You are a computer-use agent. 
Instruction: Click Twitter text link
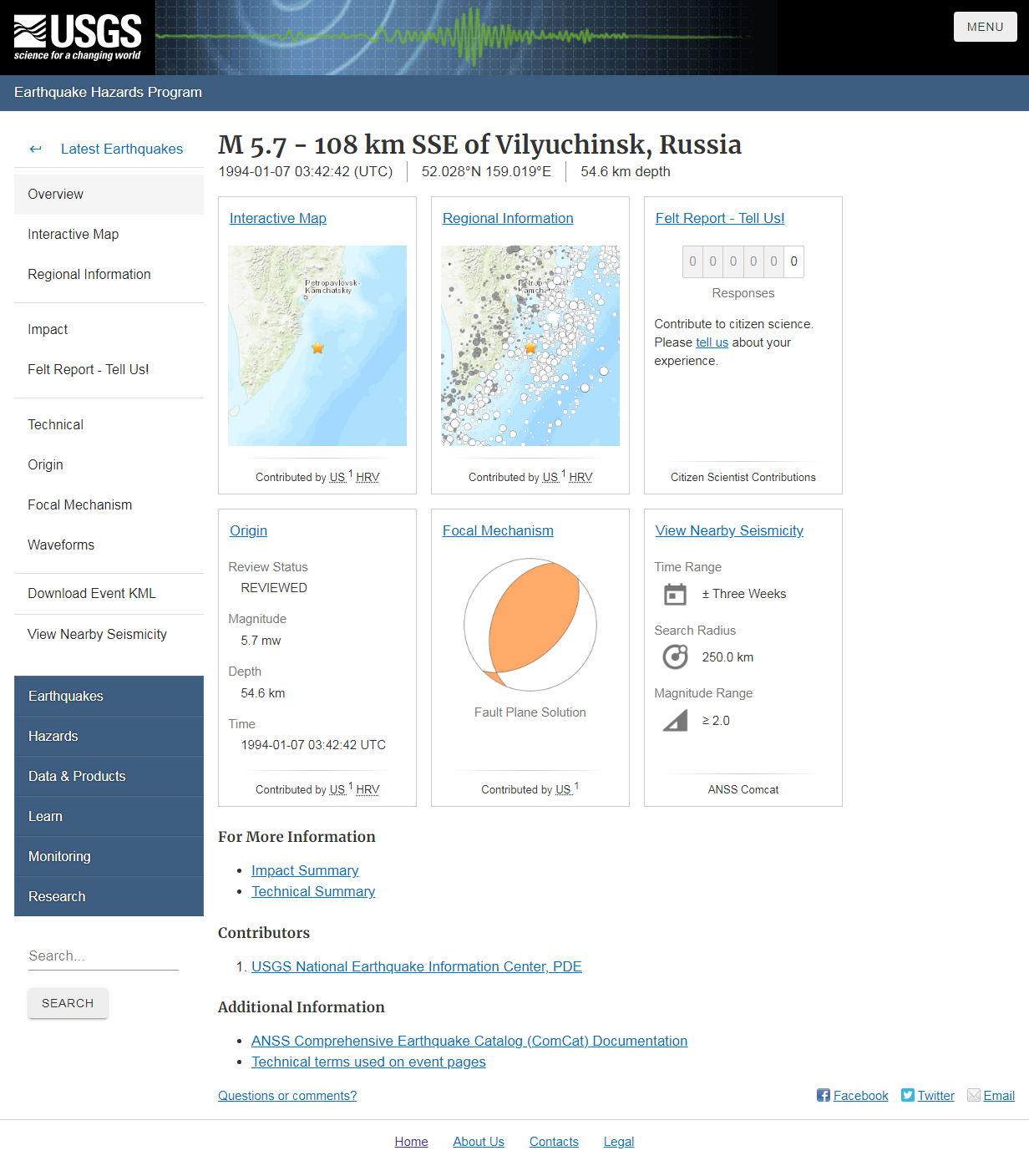tap(935, 1096)
